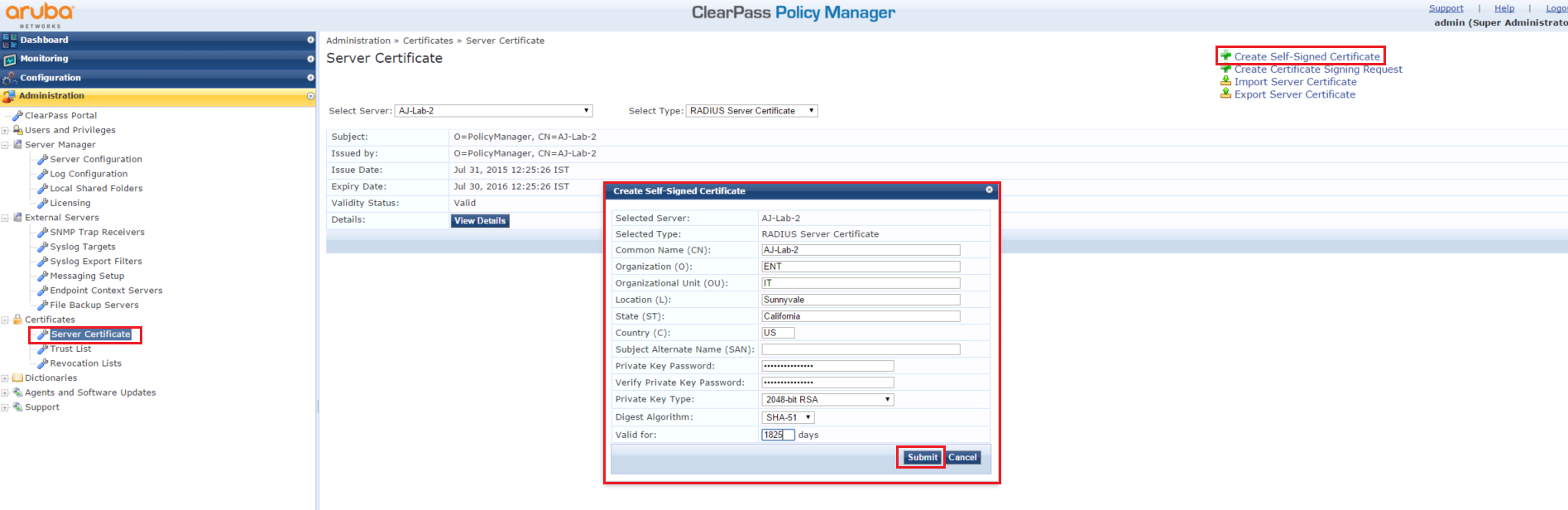The image size is (1568, 510).
Task: Cancel the certificate dialog
Action: point(962,457)
